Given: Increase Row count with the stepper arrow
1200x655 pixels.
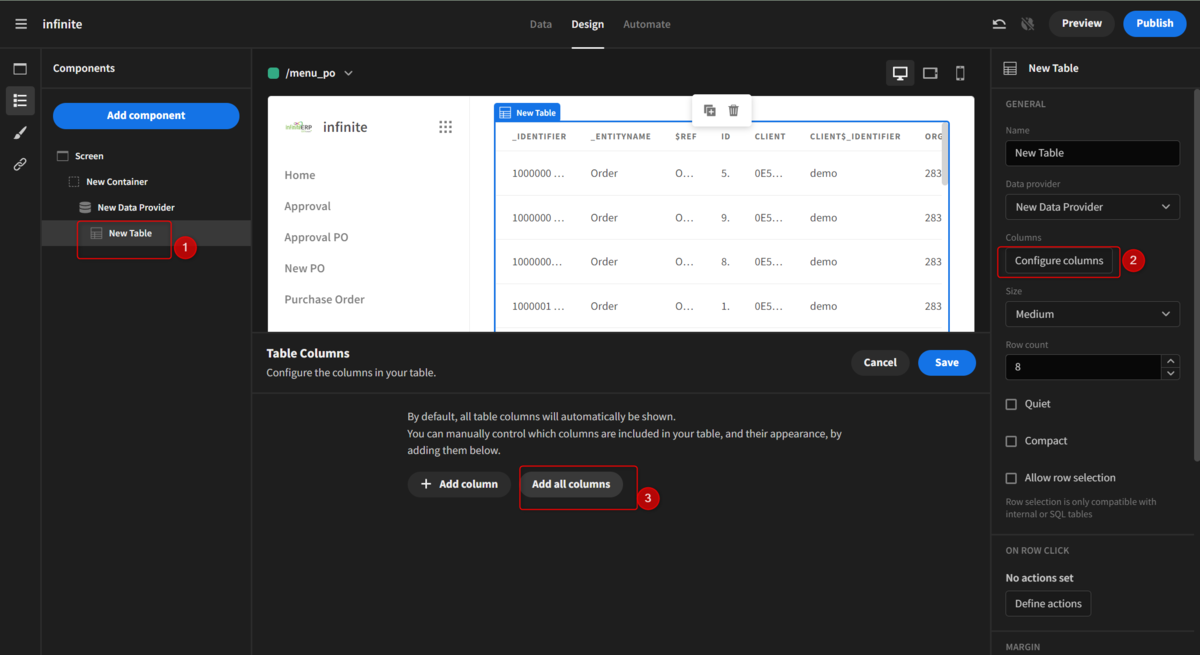Looking at the screenshot, I should point(1170,360).
